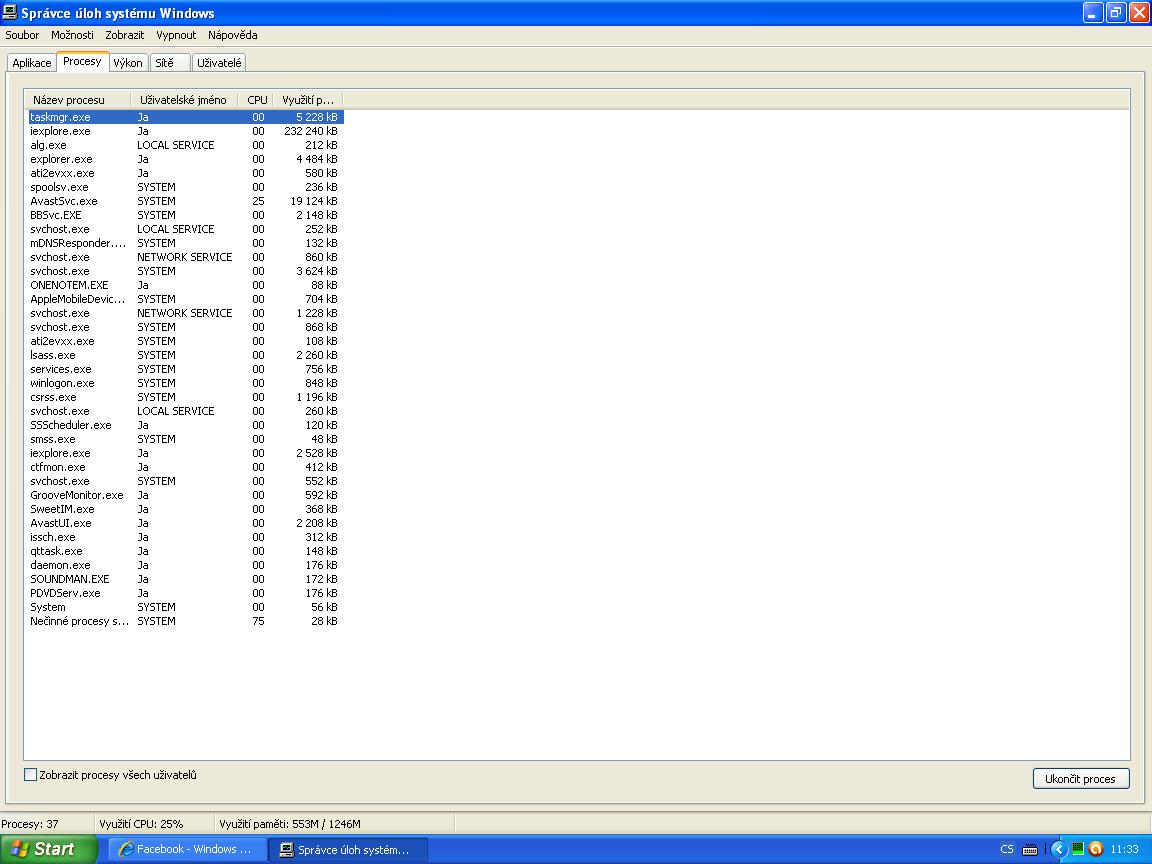The height and width of the screenshot is (864, 1152).
Task: Open the Soubor menu
Action: point(22,35)
